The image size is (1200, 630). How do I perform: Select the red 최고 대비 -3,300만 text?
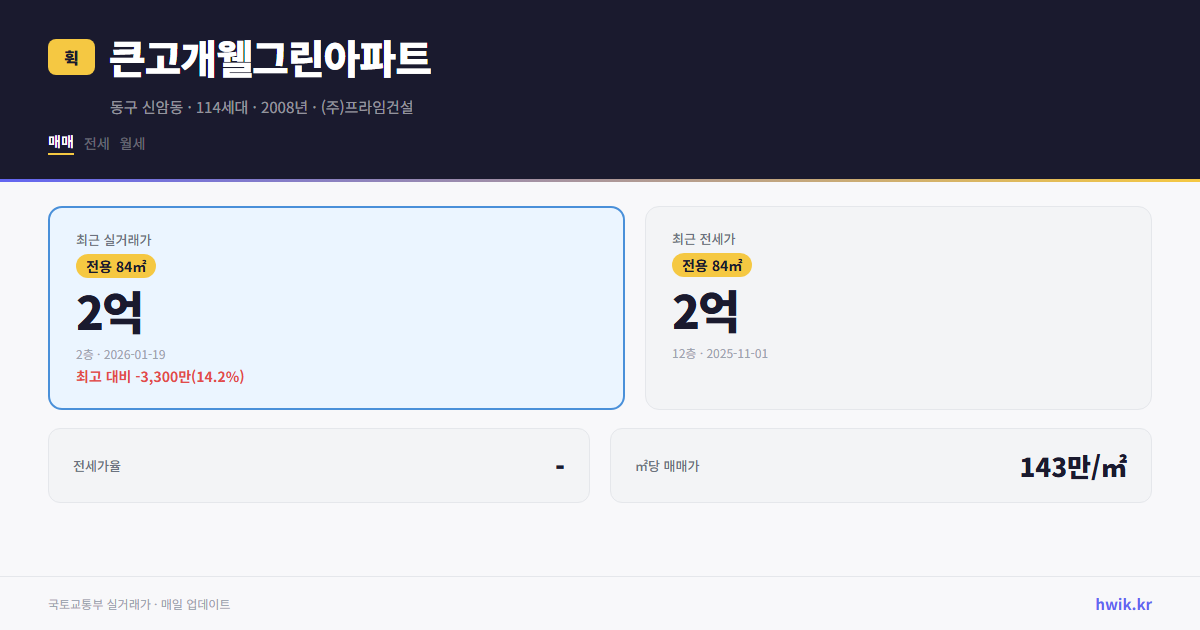[x=158, y=378]
